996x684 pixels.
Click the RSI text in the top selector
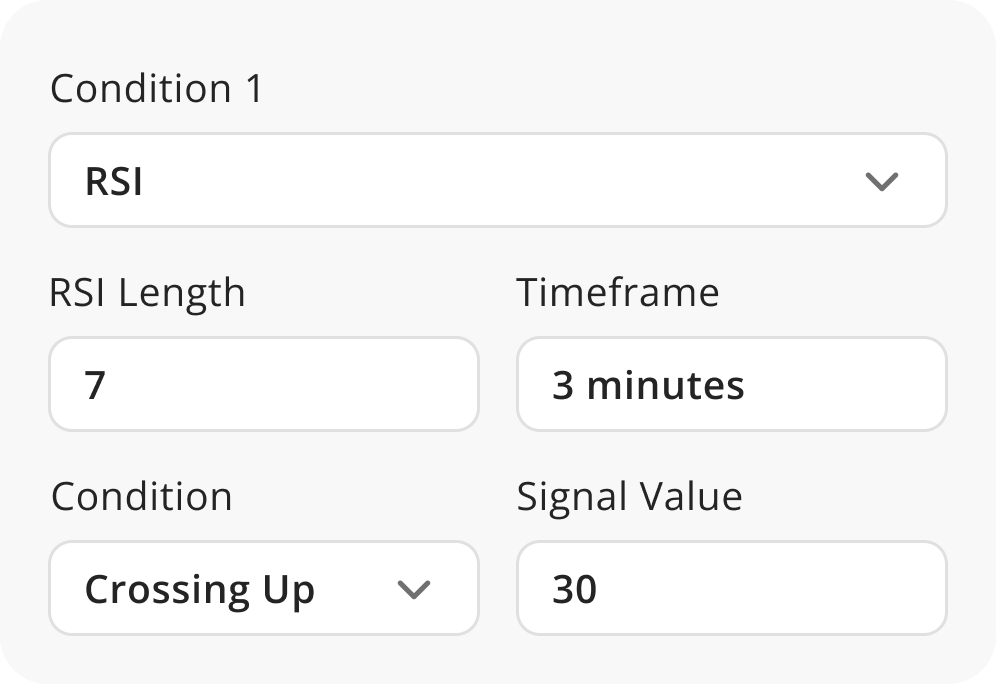point(113,181)
